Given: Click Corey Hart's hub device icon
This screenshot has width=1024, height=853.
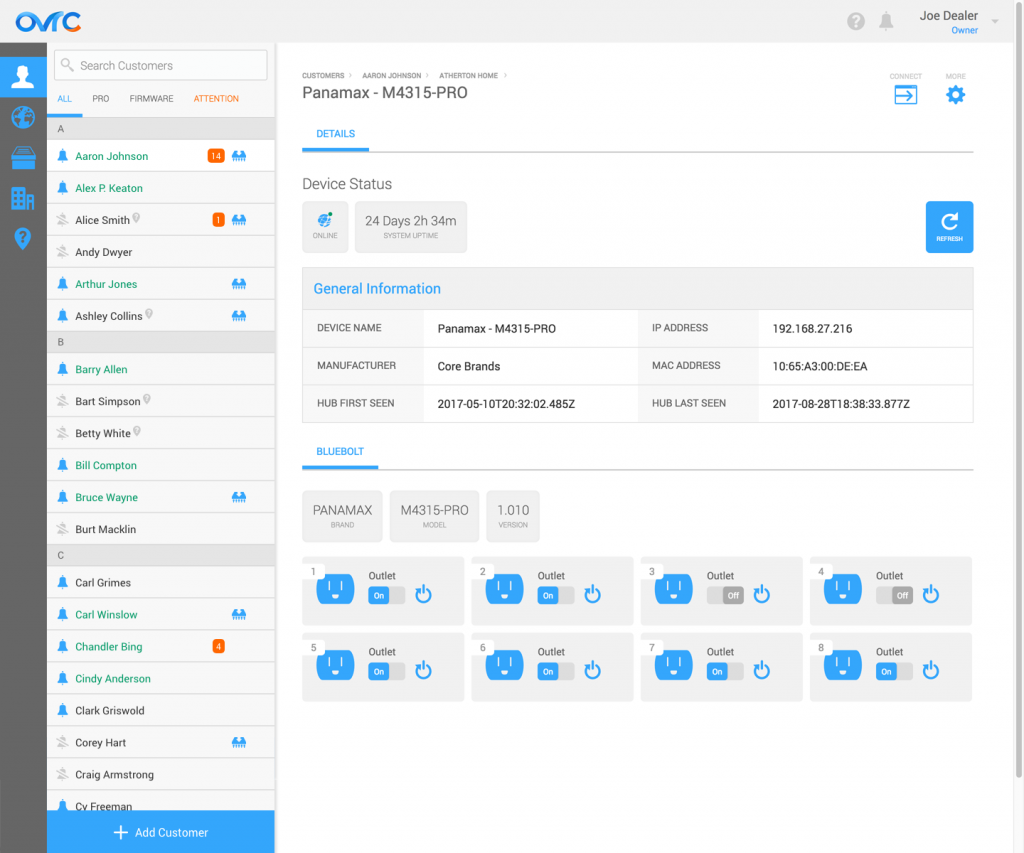Looking at the screenshot, I should 239,743.
